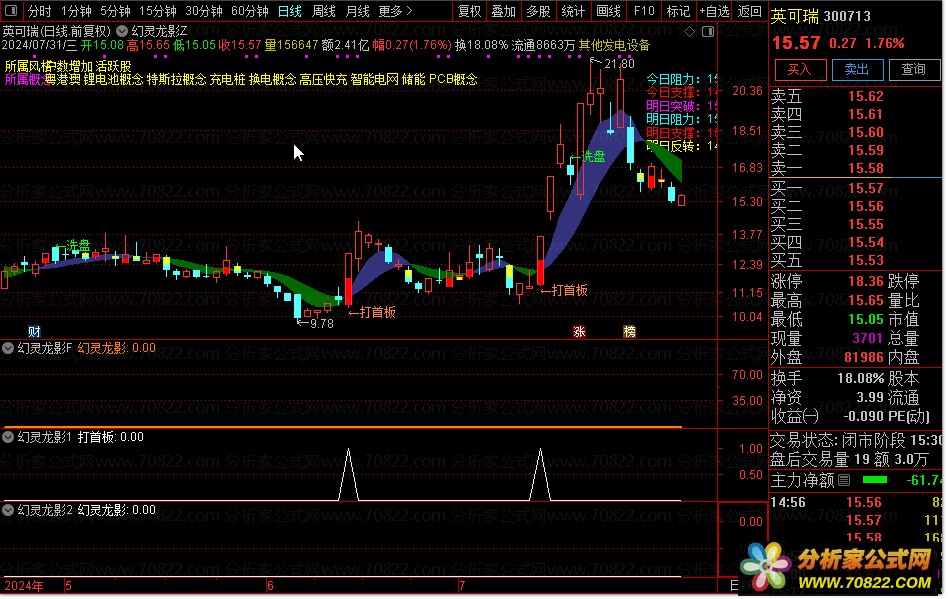Click the 涨停 18.36 price value
The image size is (948, 599).
[866, 281]
